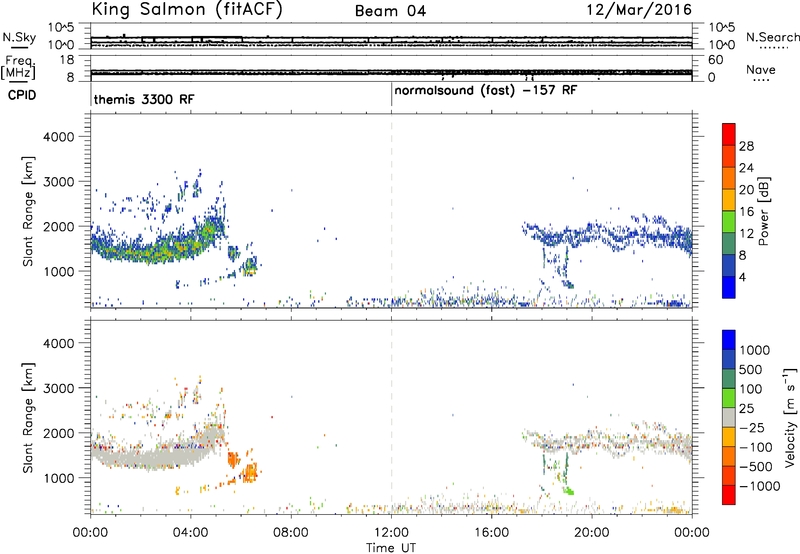Click the 16 label on Power colorbar
This screenshot has height=554, width=800.
[x=746, y=212]
